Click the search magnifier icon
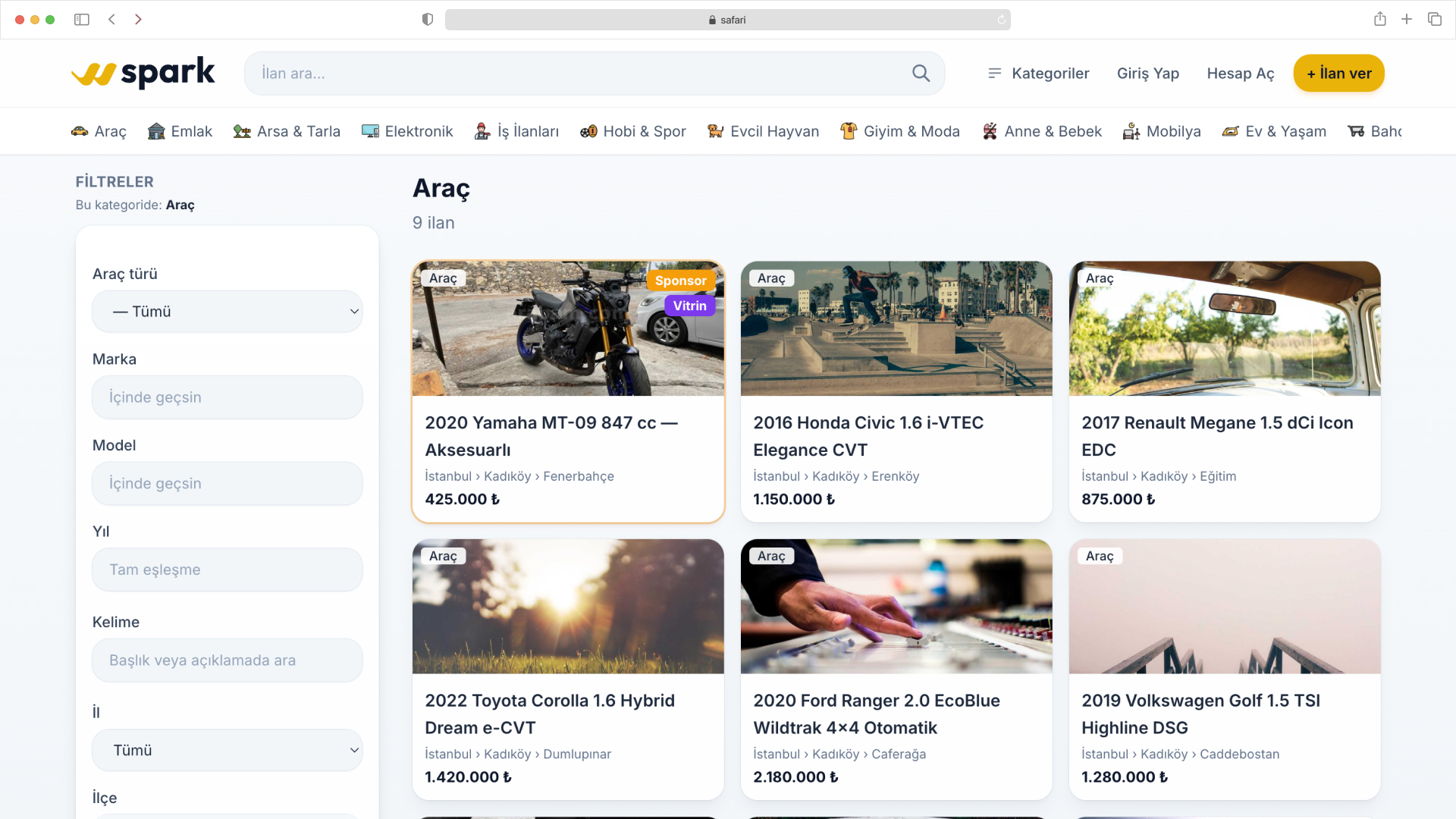 [x=921, y=73]
